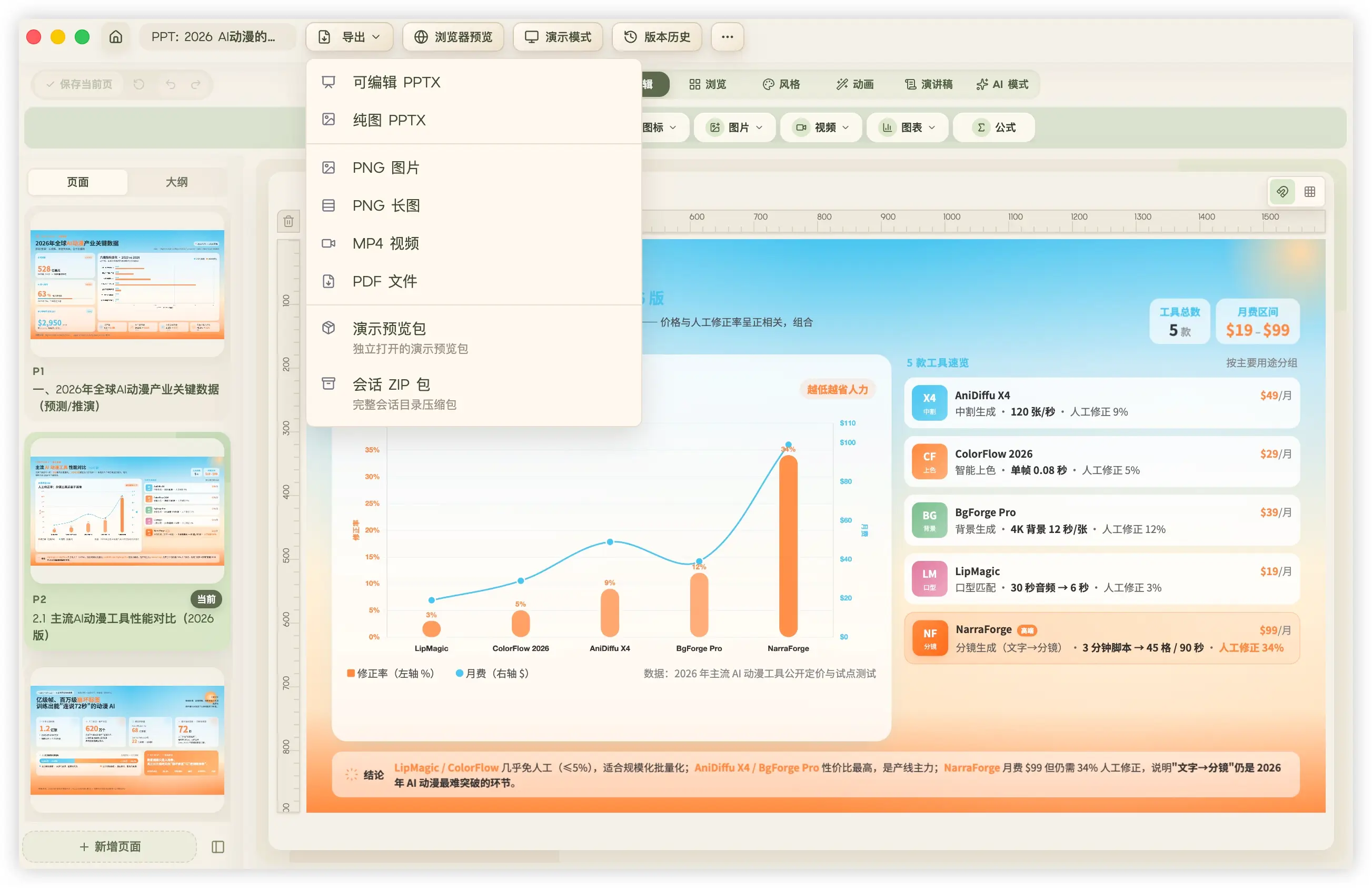Expand the 图表 chart dropdown
This screenshot has width=1372, height=888.
[908, 127]
